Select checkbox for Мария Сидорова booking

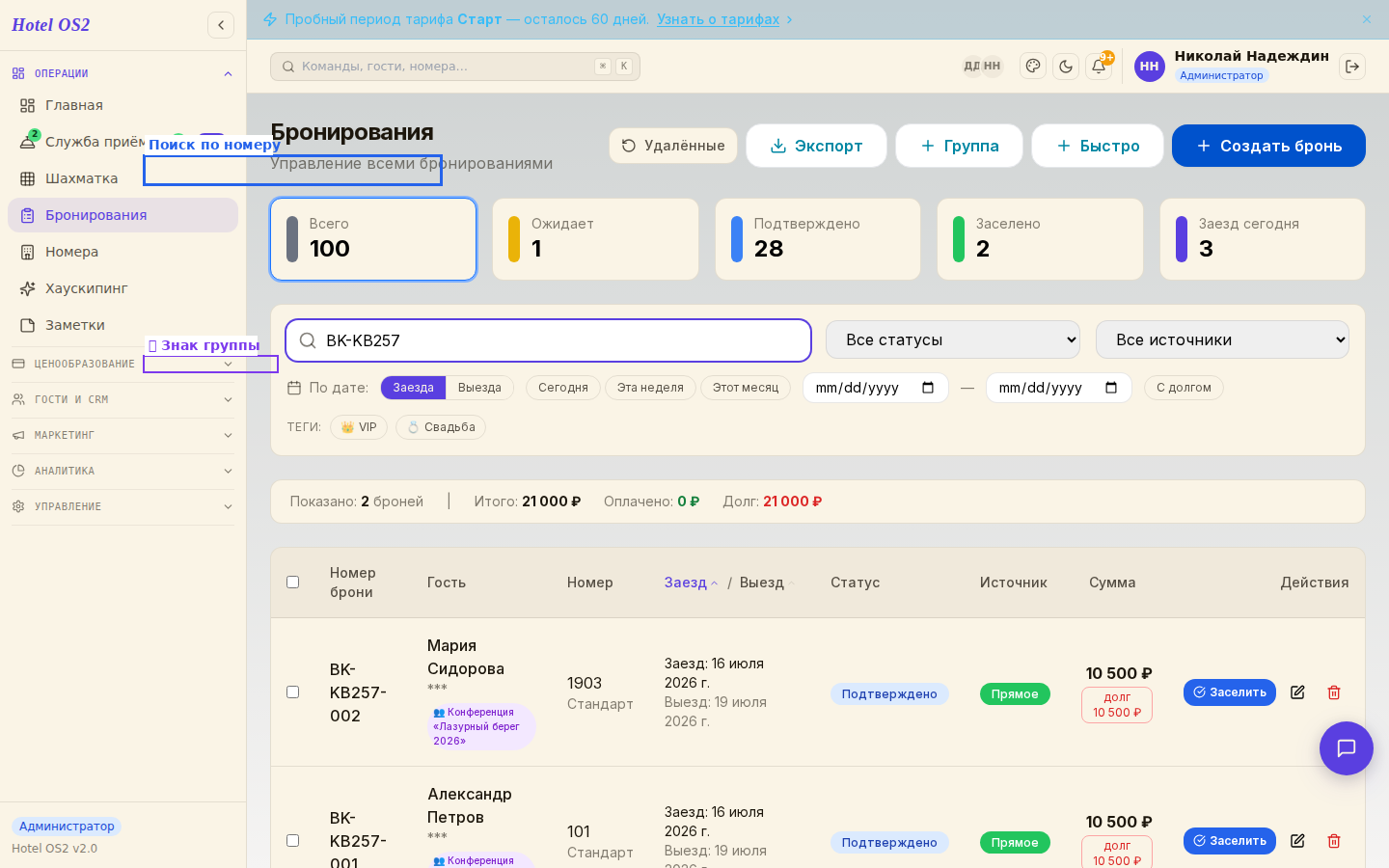tap(293, 692)
